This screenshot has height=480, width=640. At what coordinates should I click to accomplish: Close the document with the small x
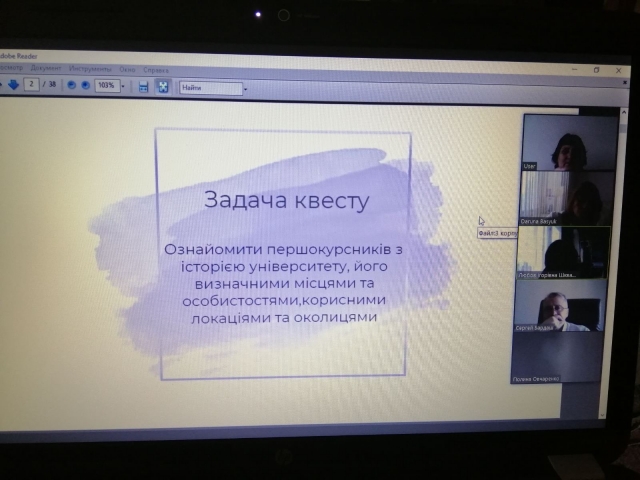(x=624, y=82)
